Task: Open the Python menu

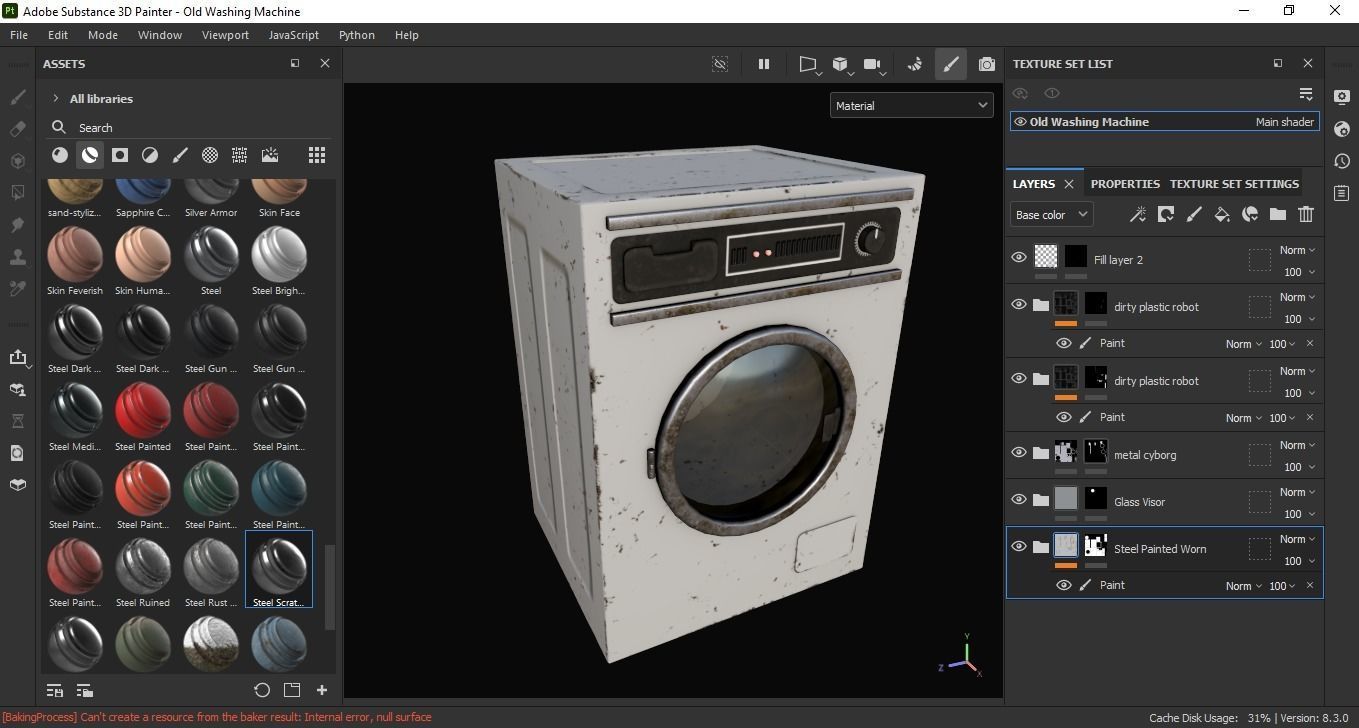Action: click(x=357, y=35)
